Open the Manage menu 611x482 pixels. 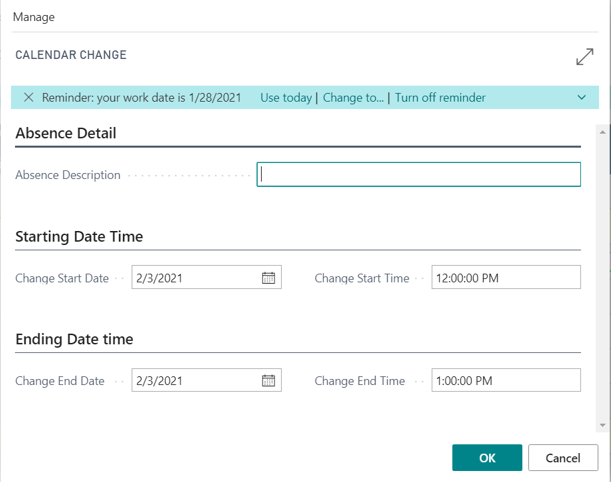[34, 17]
